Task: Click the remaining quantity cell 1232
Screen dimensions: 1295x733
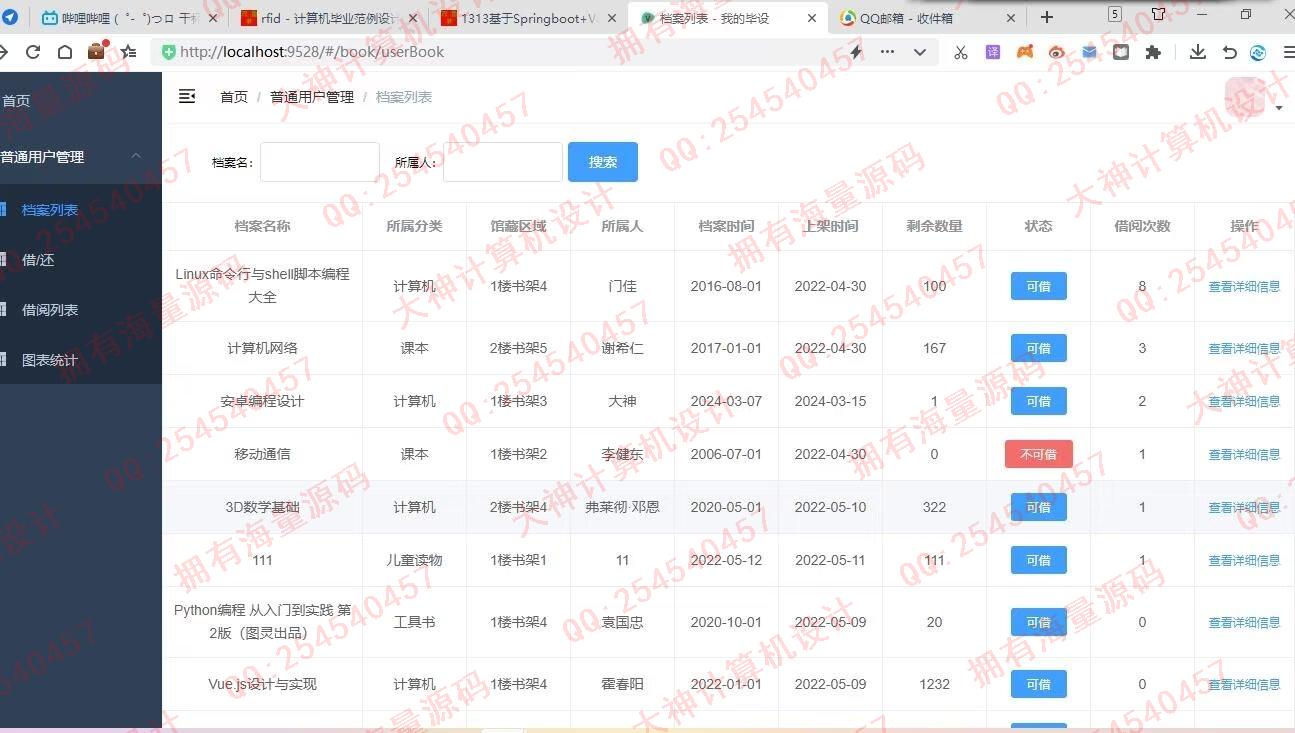Action: [x=934, y=684]
